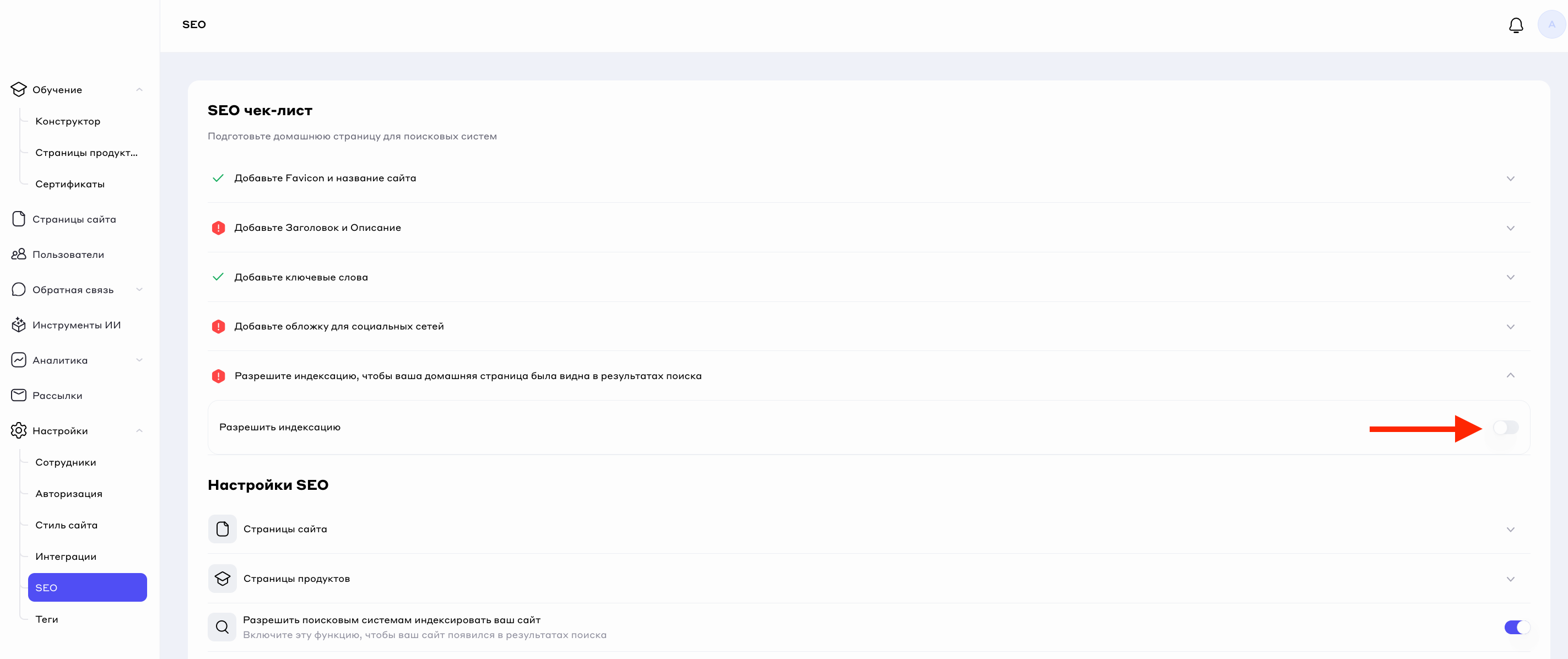Open the user avatar menu

click(1551, 25)
